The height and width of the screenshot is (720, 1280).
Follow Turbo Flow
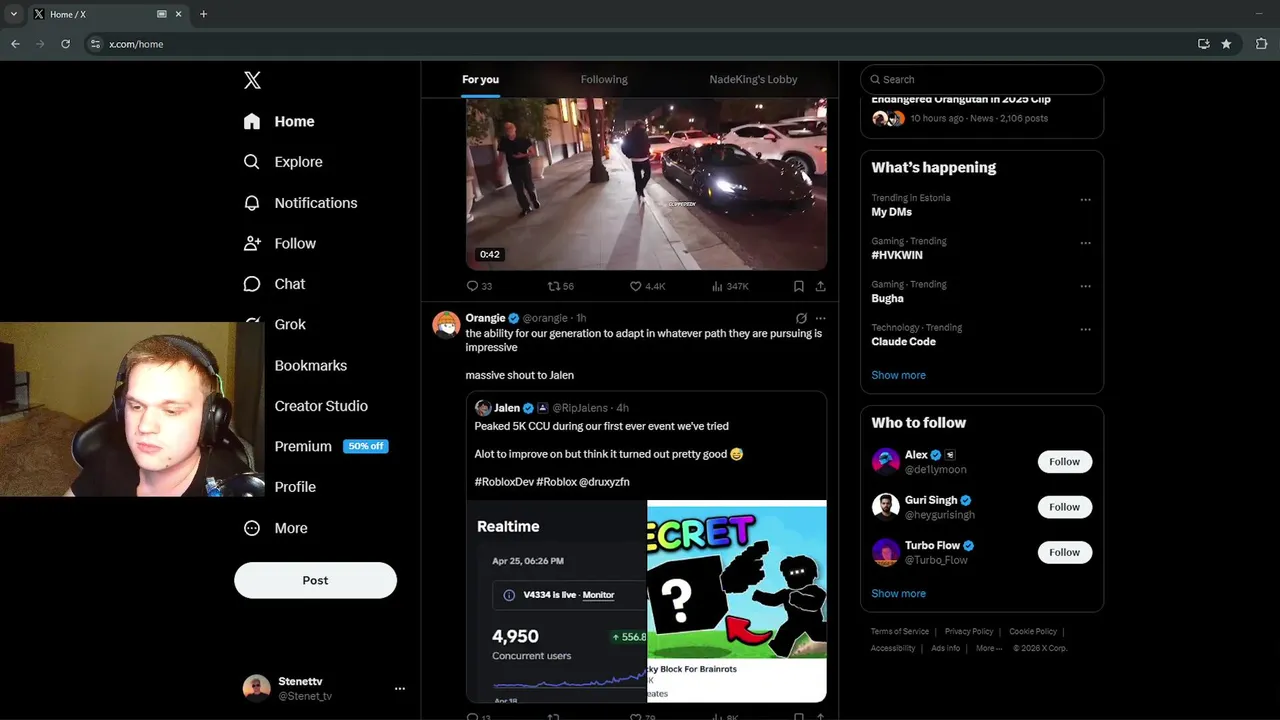(1064, 552)
